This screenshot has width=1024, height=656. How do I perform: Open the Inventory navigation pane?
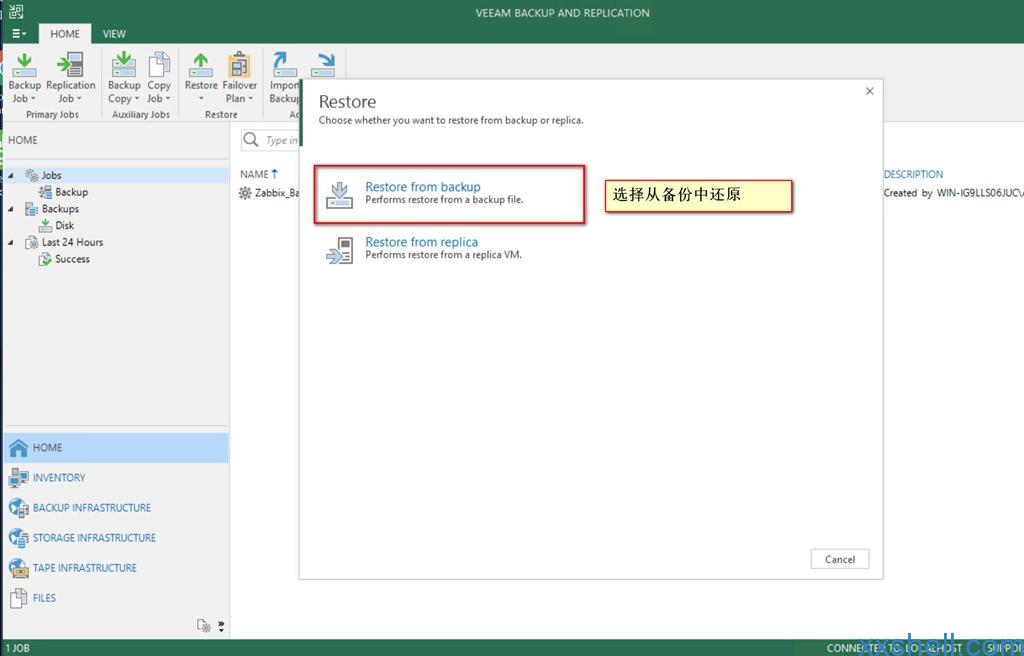(x=59, y=478)
